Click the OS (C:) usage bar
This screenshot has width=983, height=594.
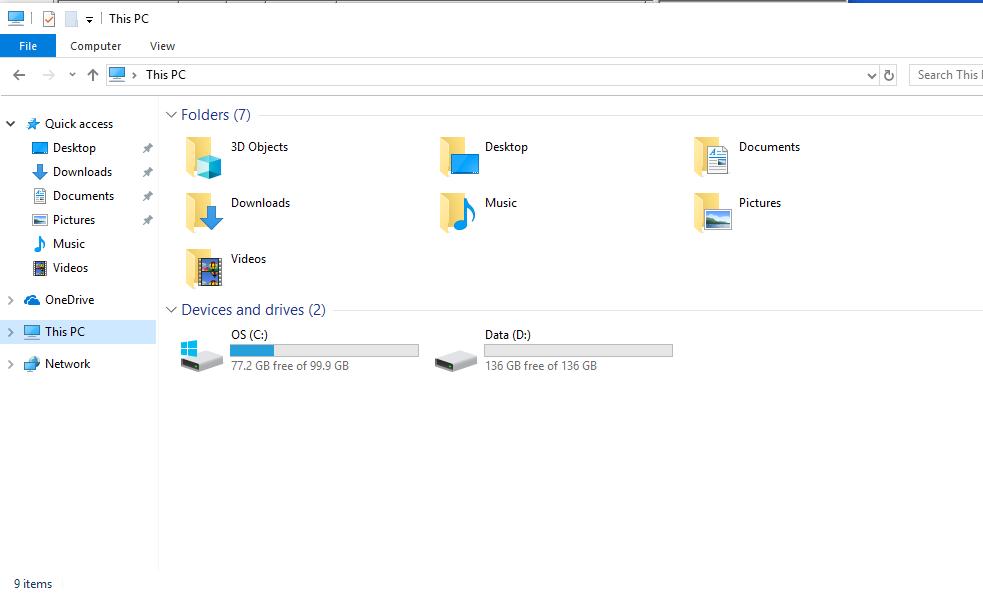pyautogui.click(x=324, y=351)
